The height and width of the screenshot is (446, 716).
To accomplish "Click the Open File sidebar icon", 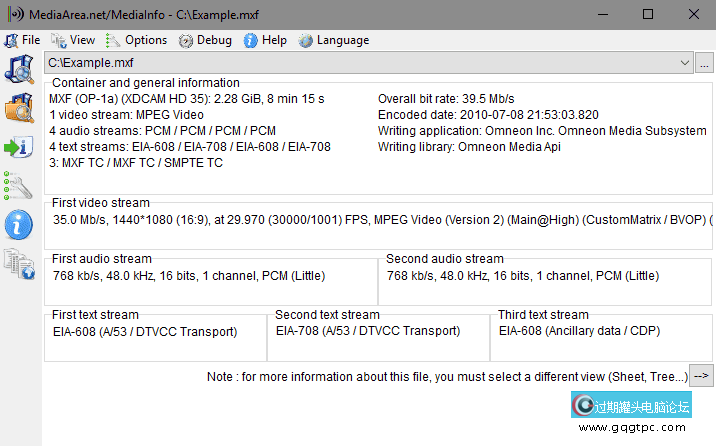I will point(19,69).
